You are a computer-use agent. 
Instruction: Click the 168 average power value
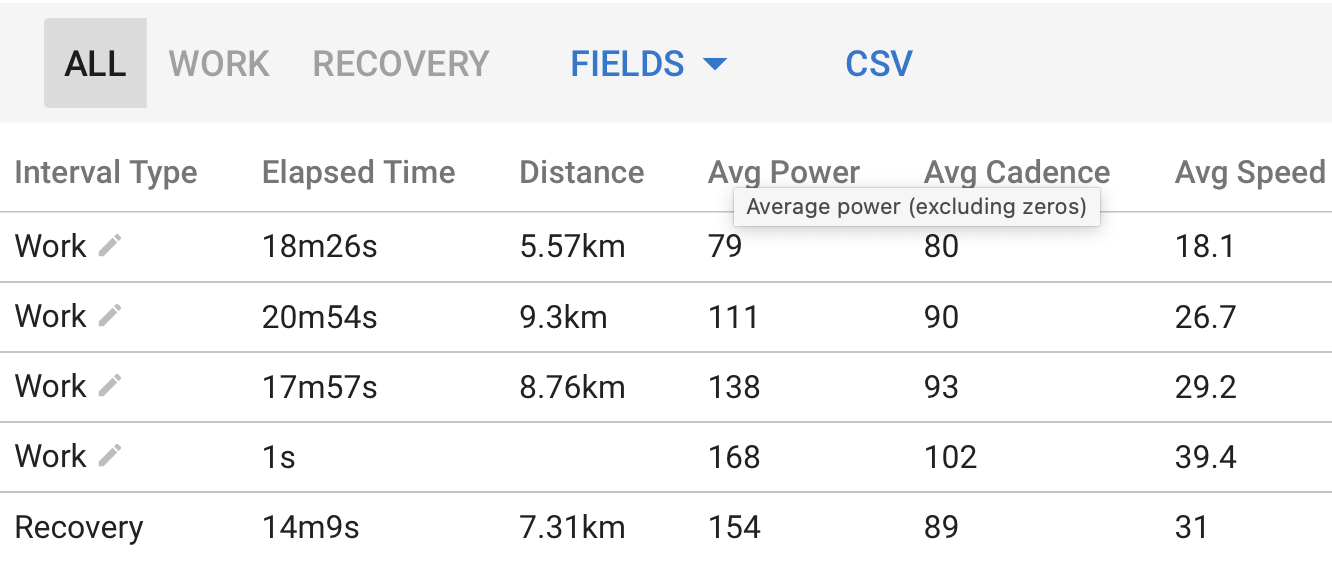(734, 457)
